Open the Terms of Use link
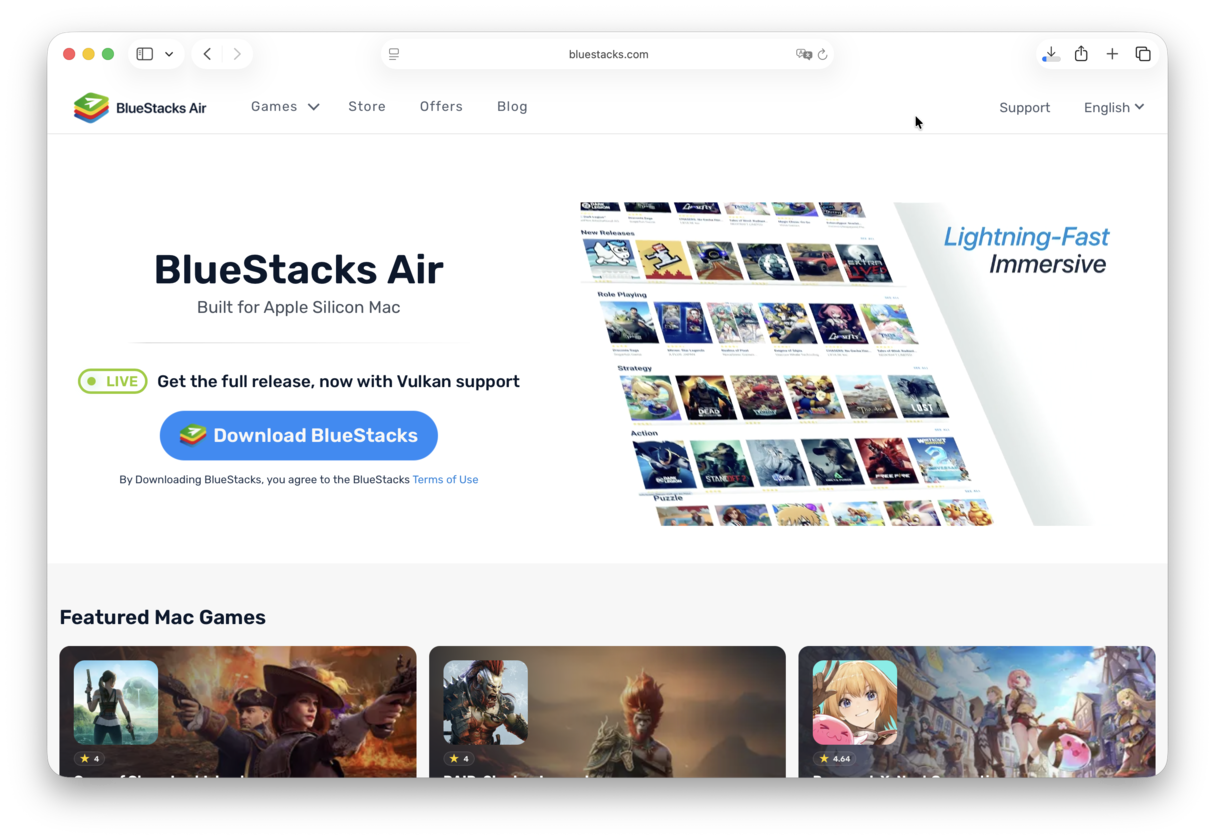This screenshot has width=1215, height=840. (445, 479)
